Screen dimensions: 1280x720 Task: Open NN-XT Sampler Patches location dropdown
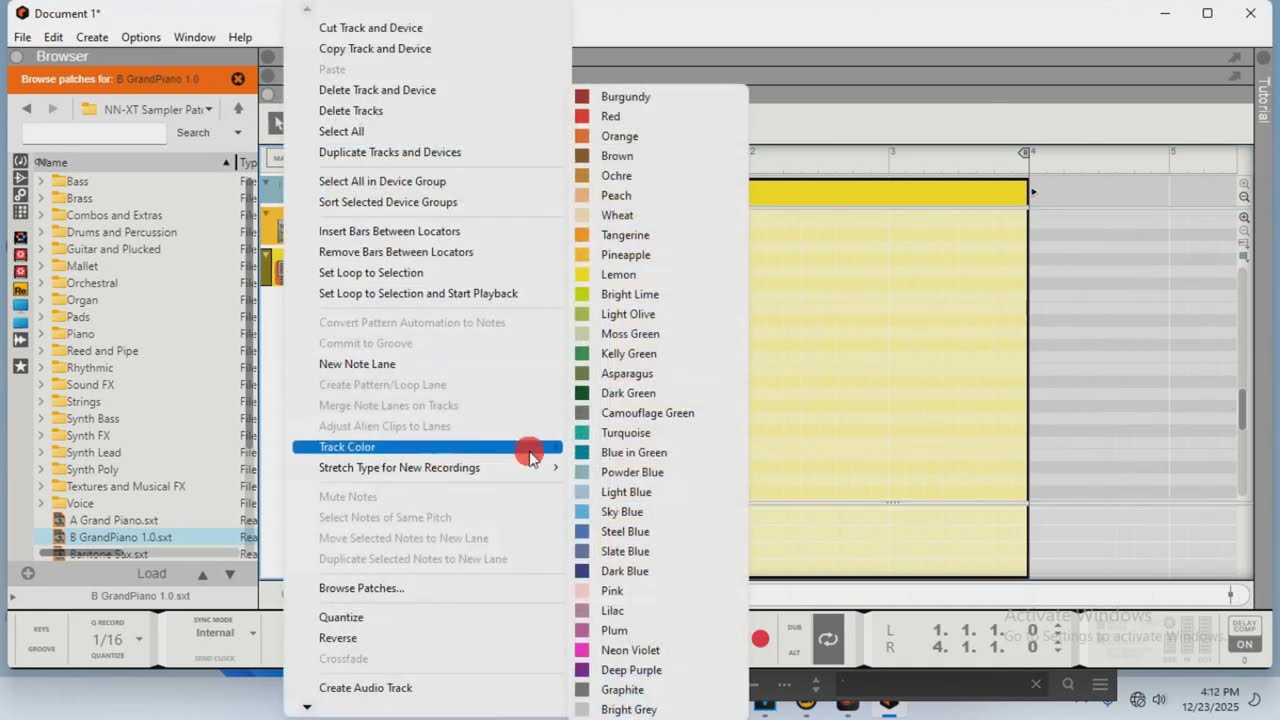147,109
